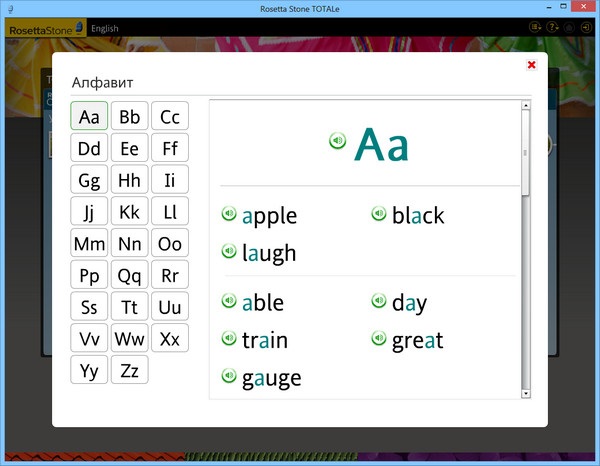
Task: Click the home icon in the top bar
Action: (x=569, y=27)
